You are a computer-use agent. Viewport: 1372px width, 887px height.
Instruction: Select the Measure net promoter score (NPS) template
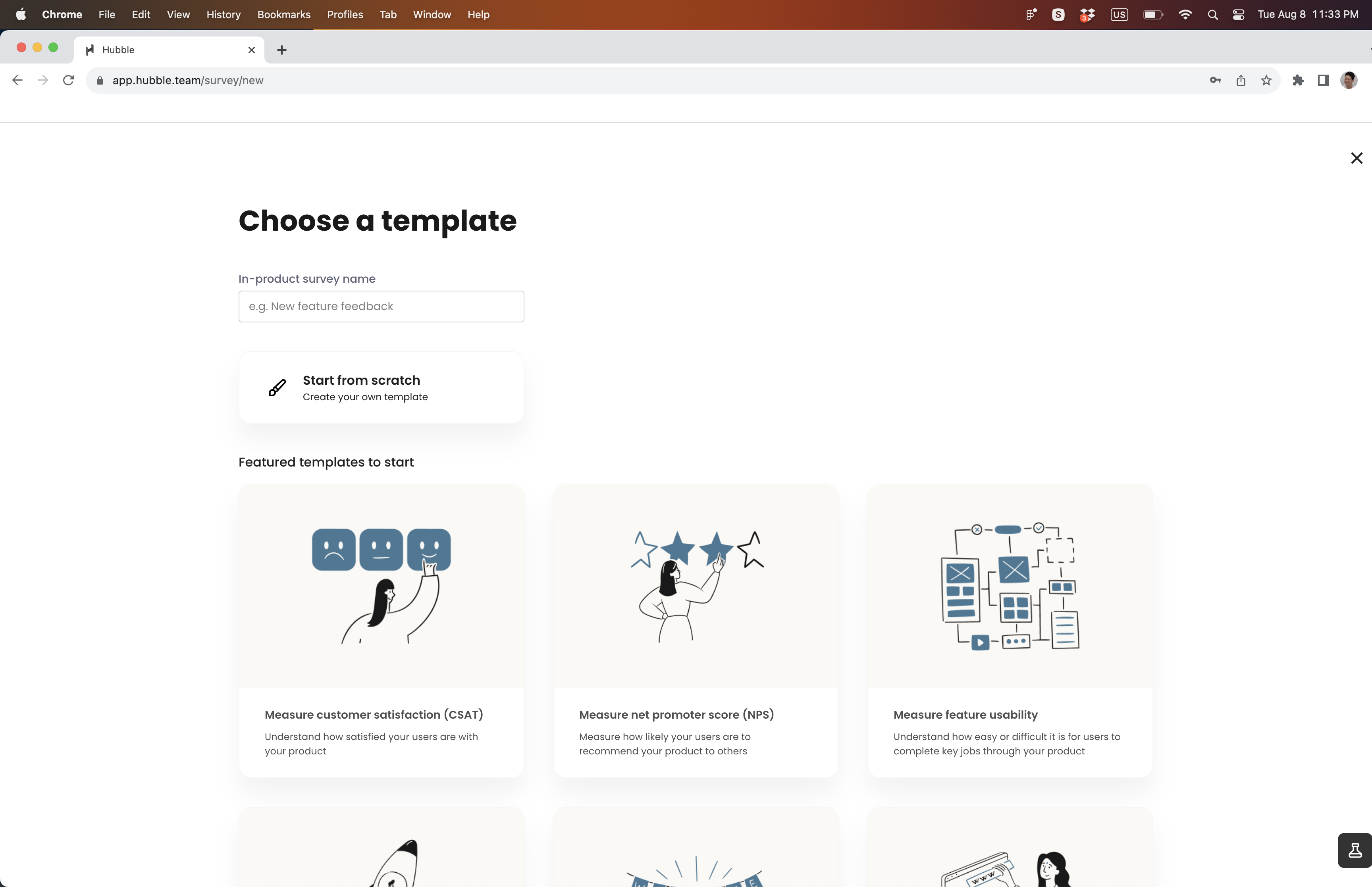click(x=696, y=631)
